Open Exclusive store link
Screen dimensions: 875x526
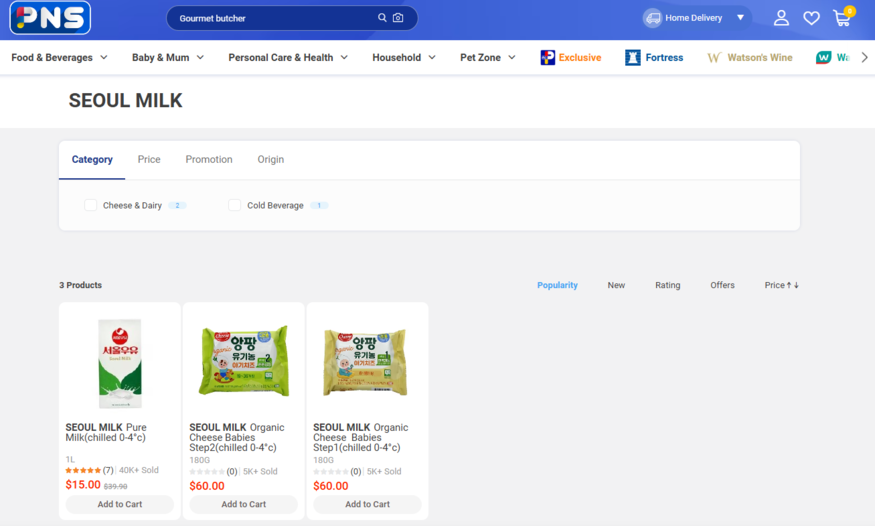(x=580, y=57)
